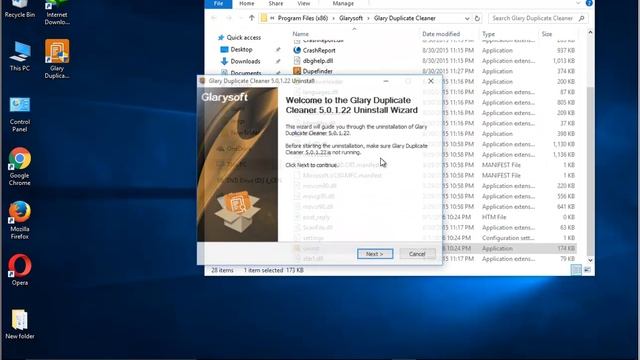Refresh the Explorer folder view
The width and height of the screenshot is (640, 360).
click(477, 18)
